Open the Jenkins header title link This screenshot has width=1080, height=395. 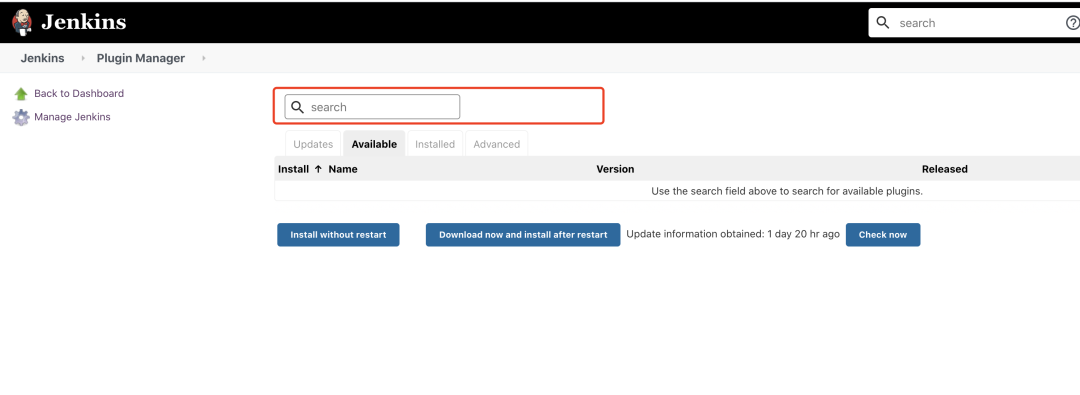click(83, 22)
